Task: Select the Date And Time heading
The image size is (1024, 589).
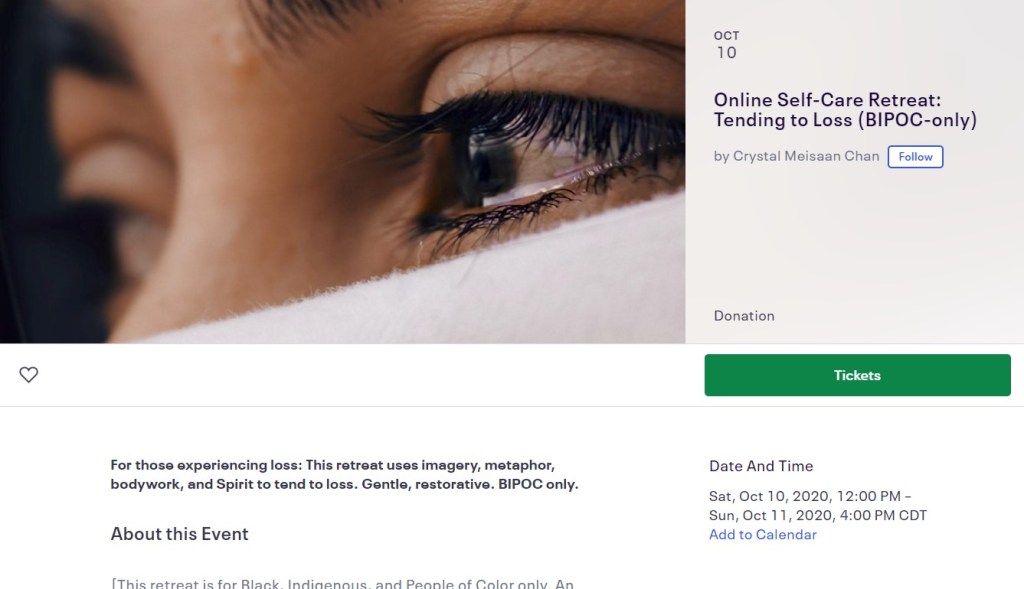Action: click(x=761, y=466)
